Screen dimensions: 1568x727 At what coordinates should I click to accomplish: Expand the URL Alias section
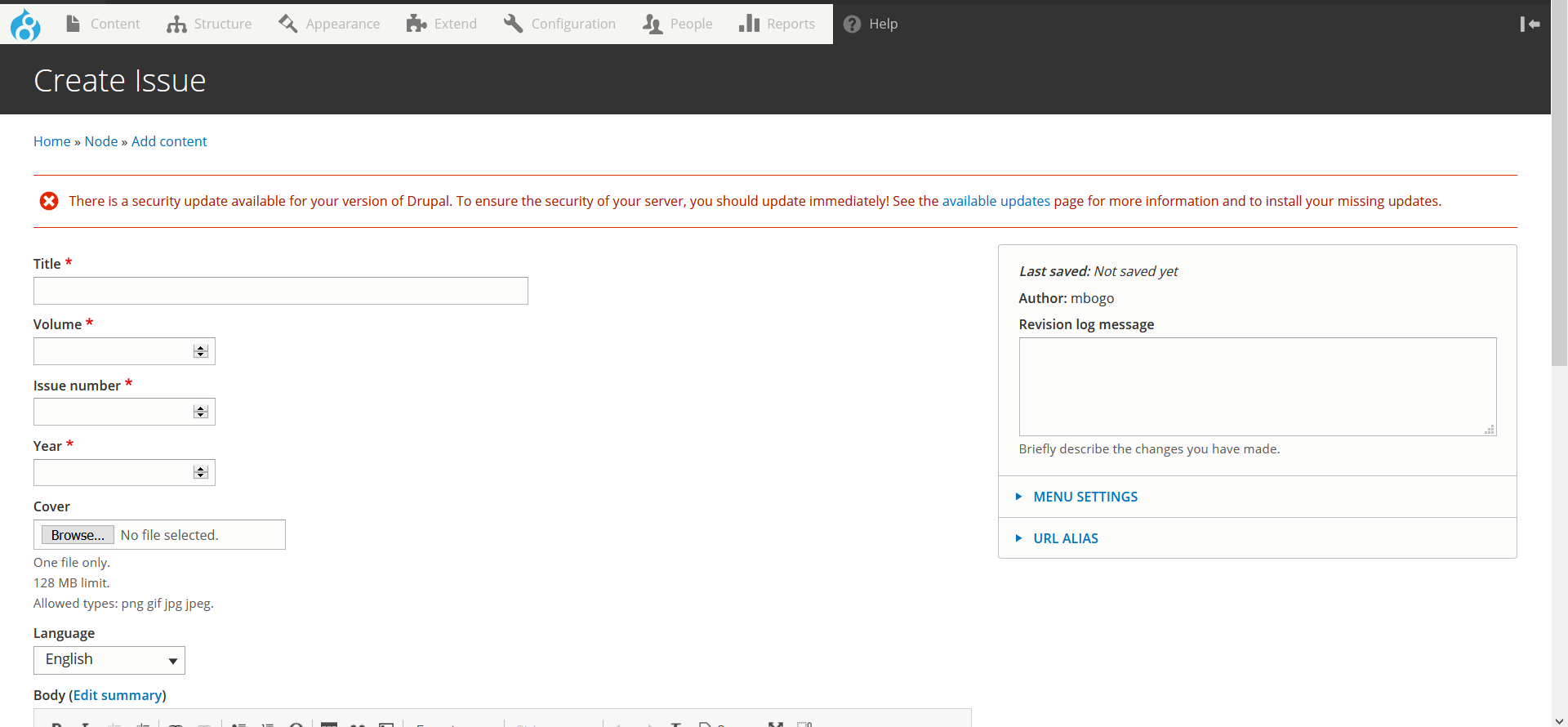1065,538
